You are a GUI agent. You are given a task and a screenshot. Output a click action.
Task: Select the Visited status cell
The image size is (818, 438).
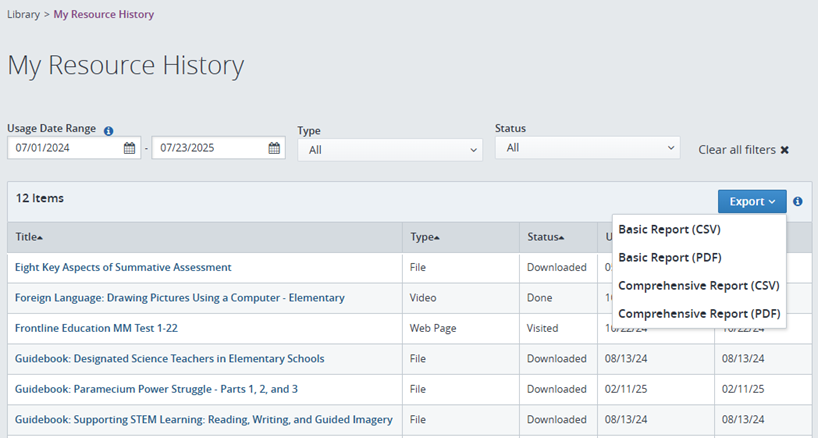543,328
